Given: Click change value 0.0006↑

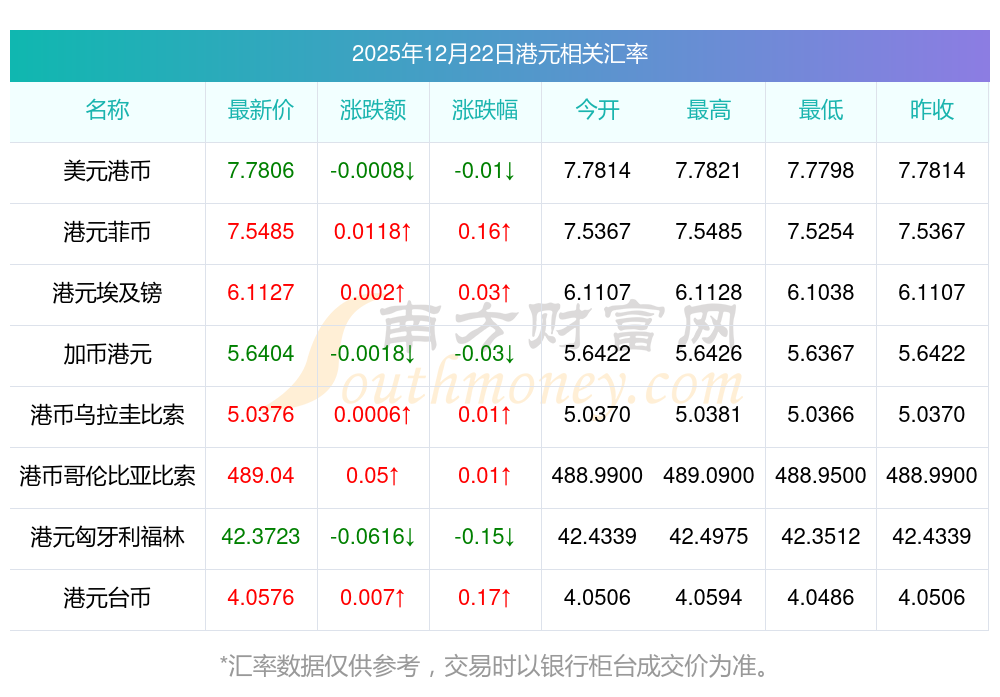Looking at the screenshot, I should click(x=373, y=415).
